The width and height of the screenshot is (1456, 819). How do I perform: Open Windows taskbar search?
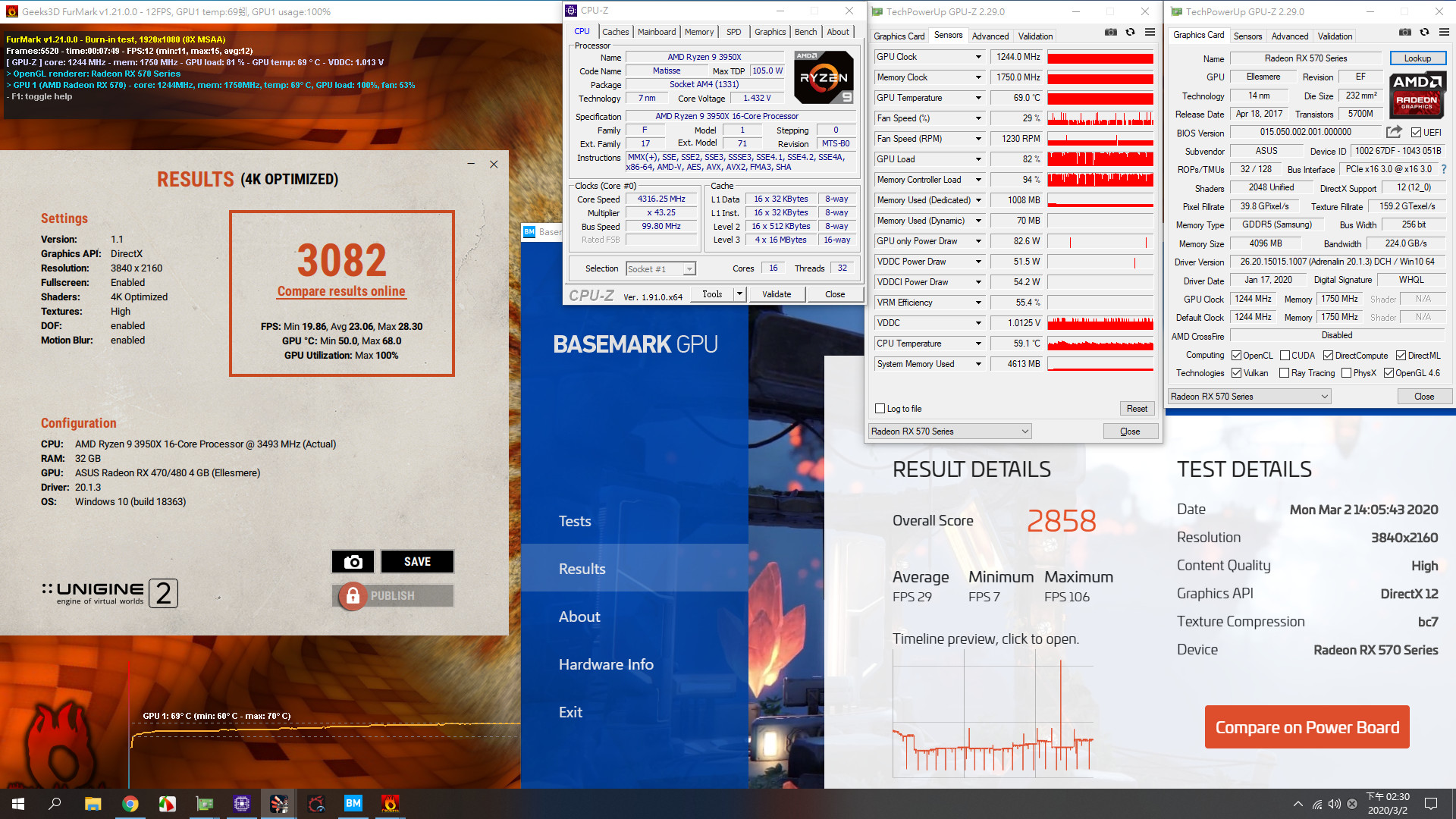pos(55,804)
